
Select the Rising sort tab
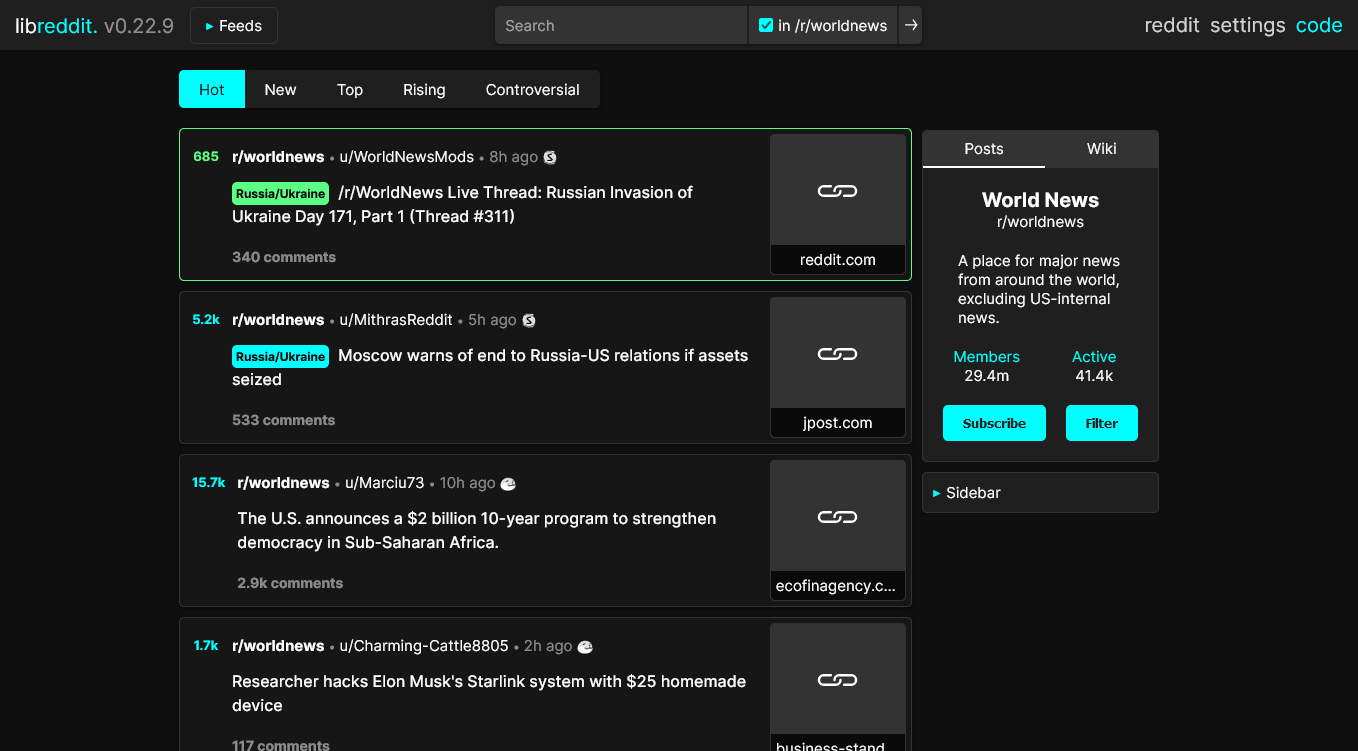pyautogui.click(x=424, y=90)
